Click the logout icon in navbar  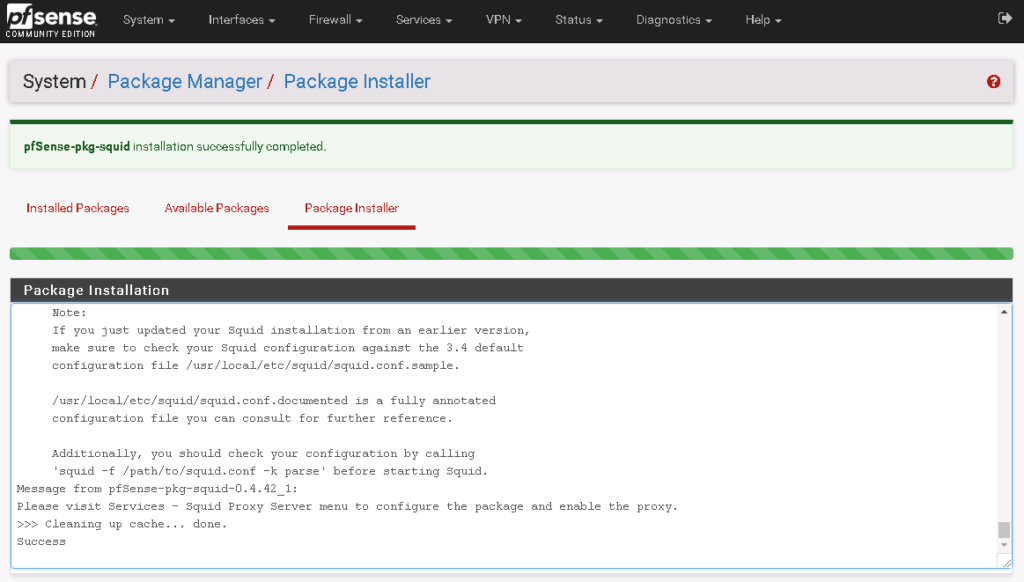[1004, 19]
